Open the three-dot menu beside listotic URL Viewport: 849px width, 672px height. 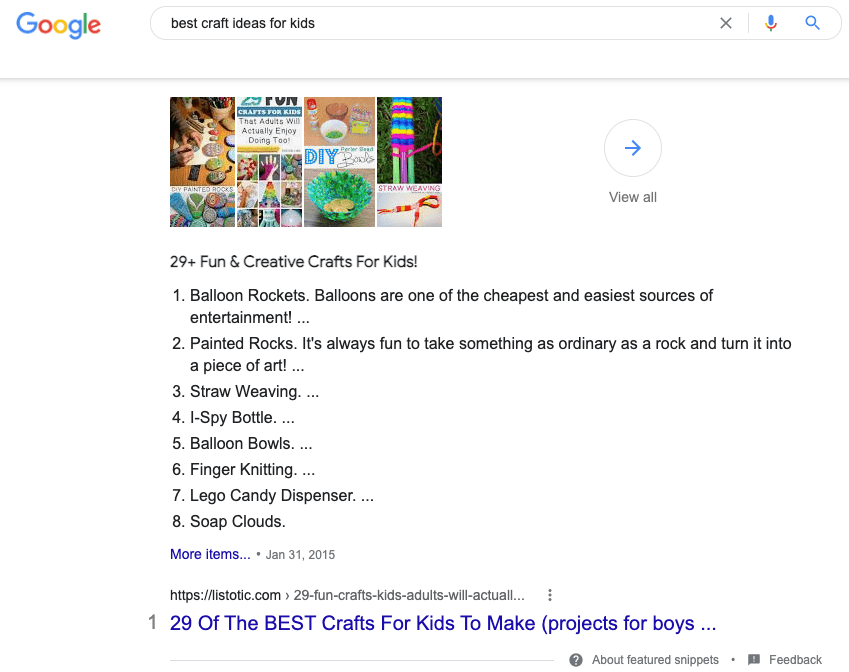(x=550, y=595)
